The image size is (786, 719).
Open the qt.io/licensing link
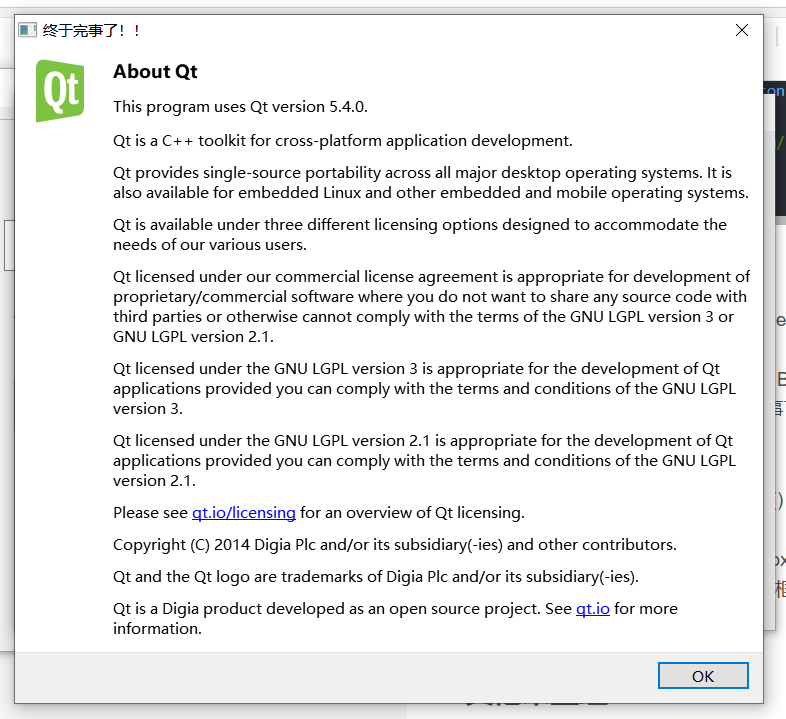pos(244,513)
